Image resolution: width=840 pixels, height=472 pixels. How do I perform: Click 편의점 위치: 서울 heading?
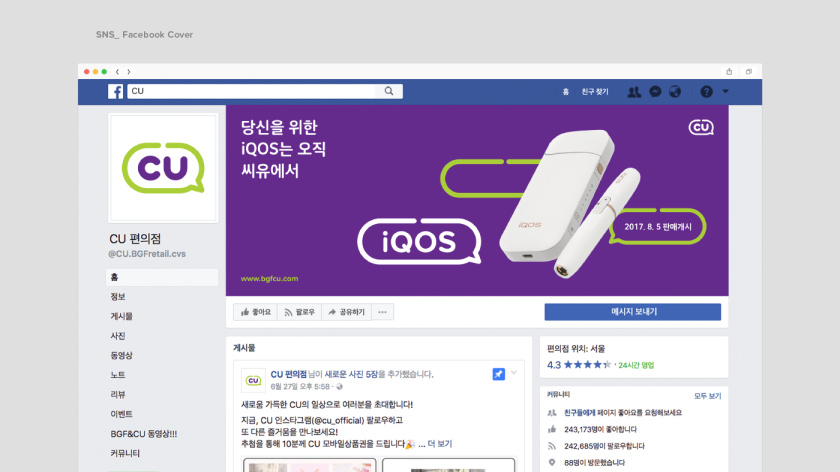click(x=576, y=348)
